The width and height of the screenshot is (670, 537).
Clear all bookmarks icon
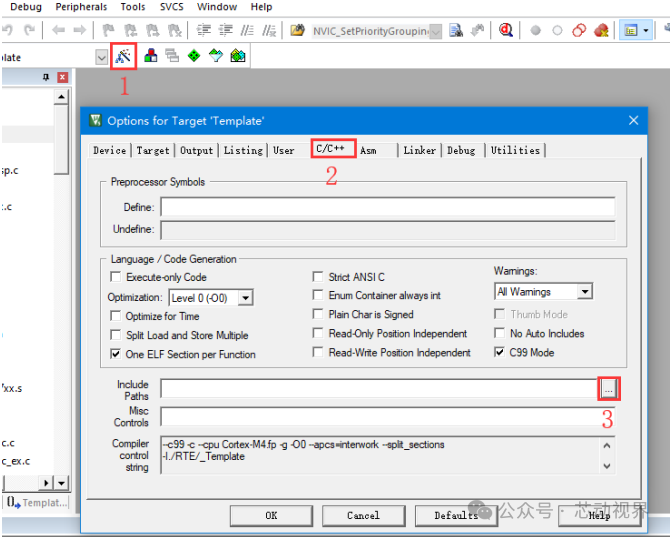pos(174,30)
